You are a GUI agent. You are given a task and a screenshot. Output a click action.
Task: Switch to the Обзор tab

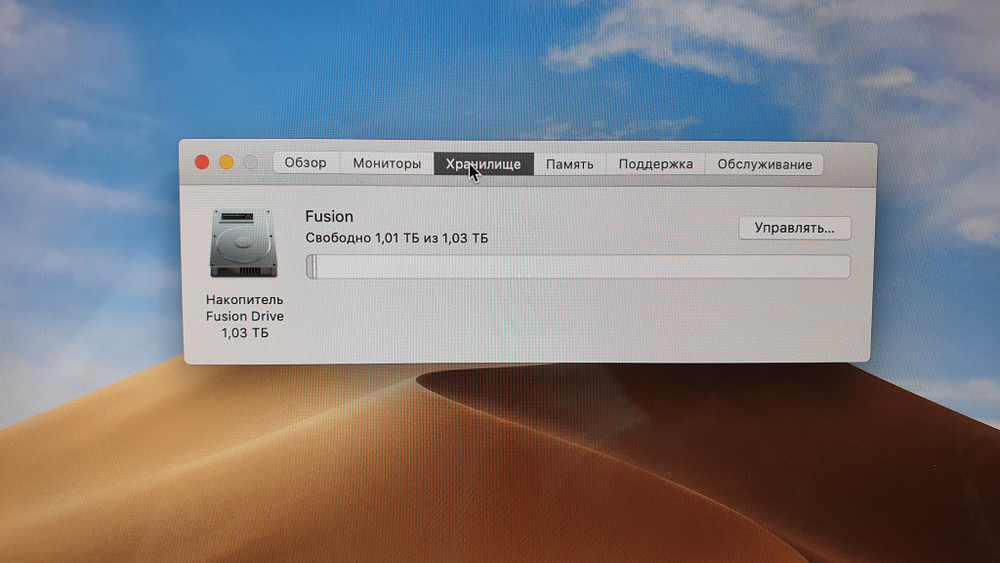tap(305, 163)
